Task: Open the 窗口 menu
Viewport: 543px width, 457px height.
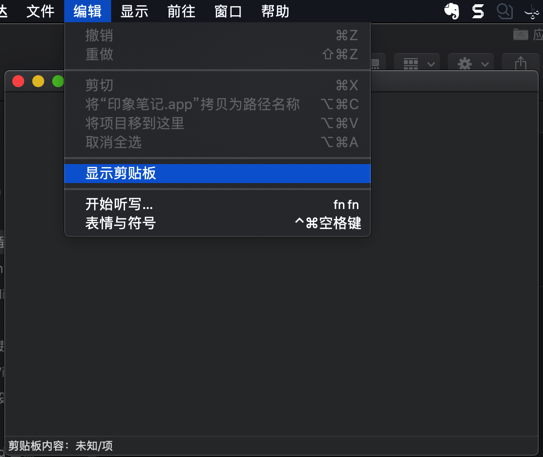Action: point(228,11)
